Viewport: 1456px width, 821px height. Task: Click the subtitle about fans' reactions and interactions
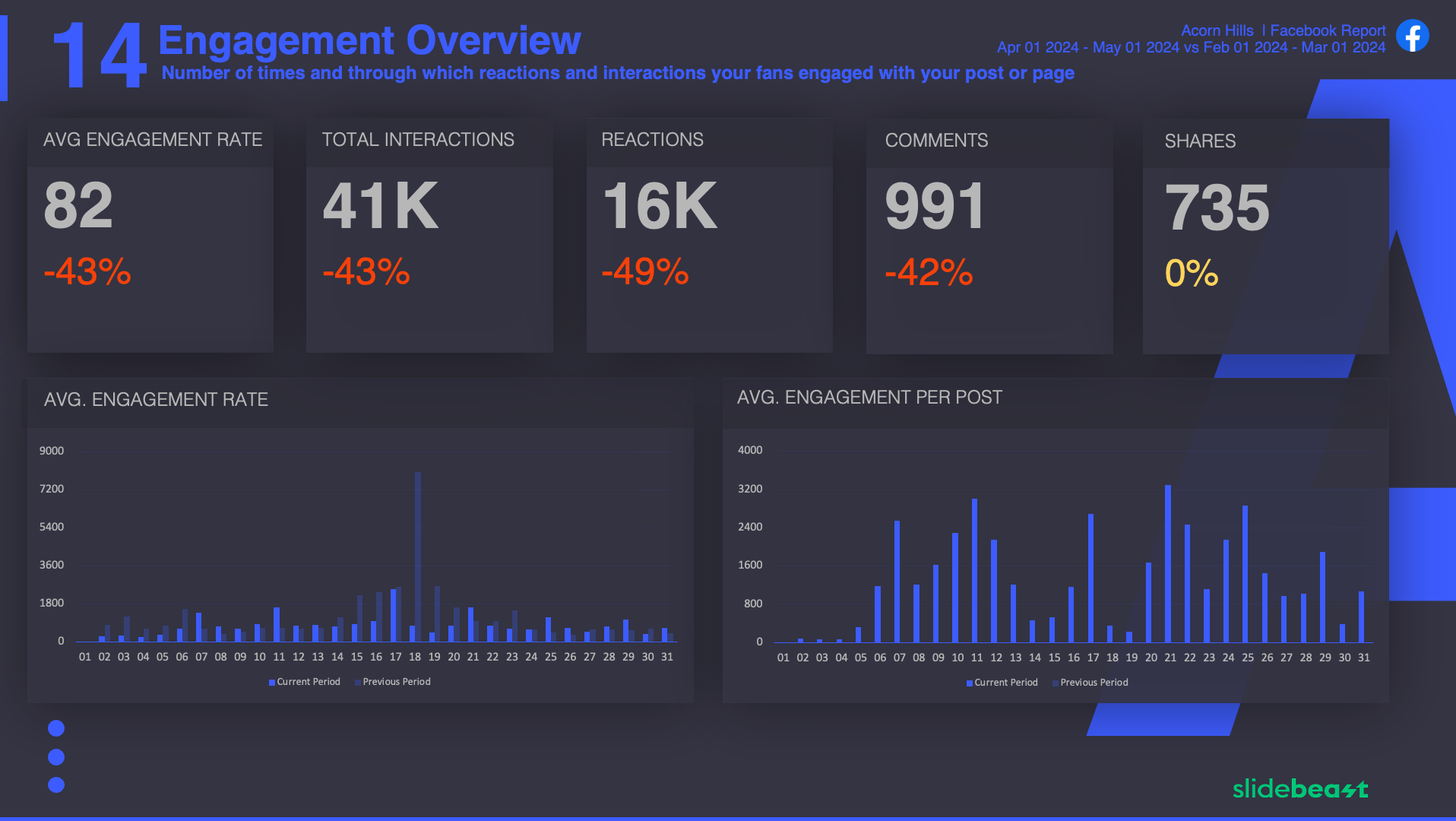pyautogui.click(x=618, y=73)
